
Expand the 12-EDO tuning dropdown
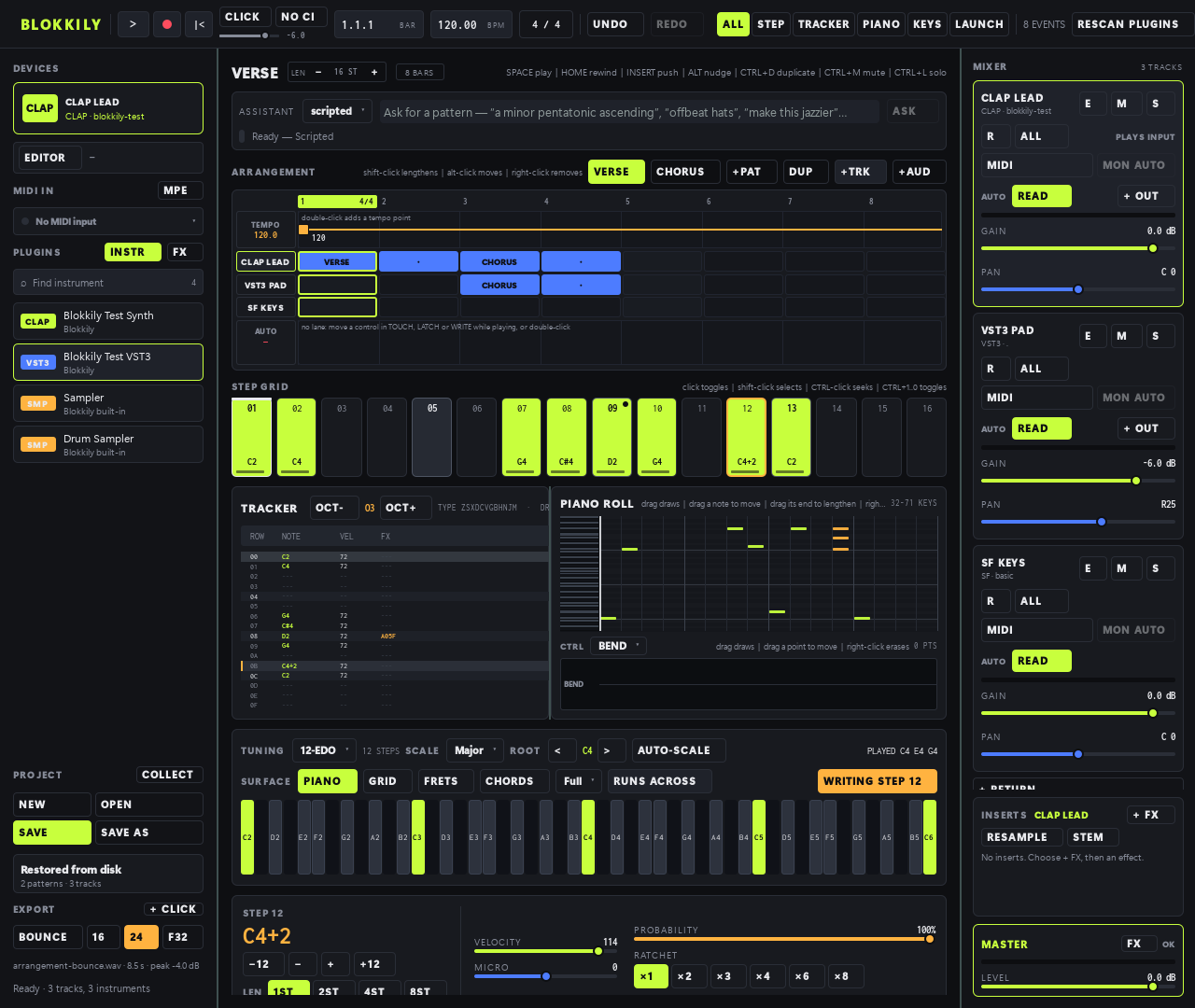[x=324, y=750]
